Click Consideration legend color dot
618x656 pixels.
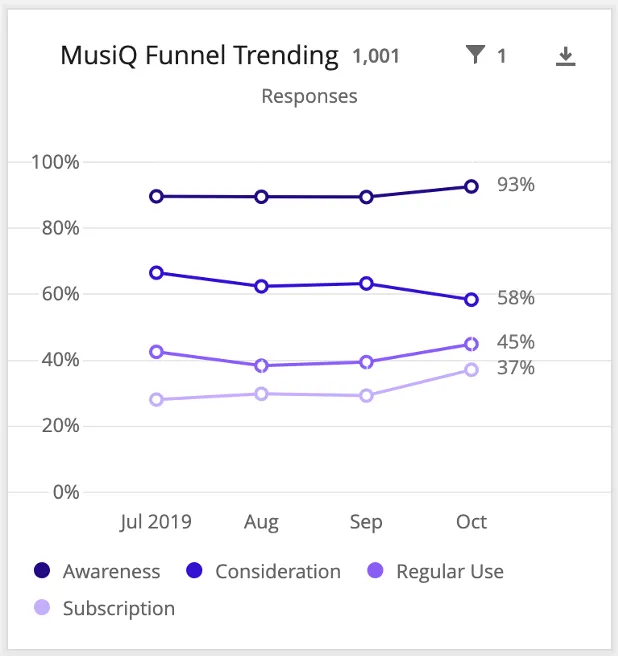pyautogui.click(x=195, y=572)
